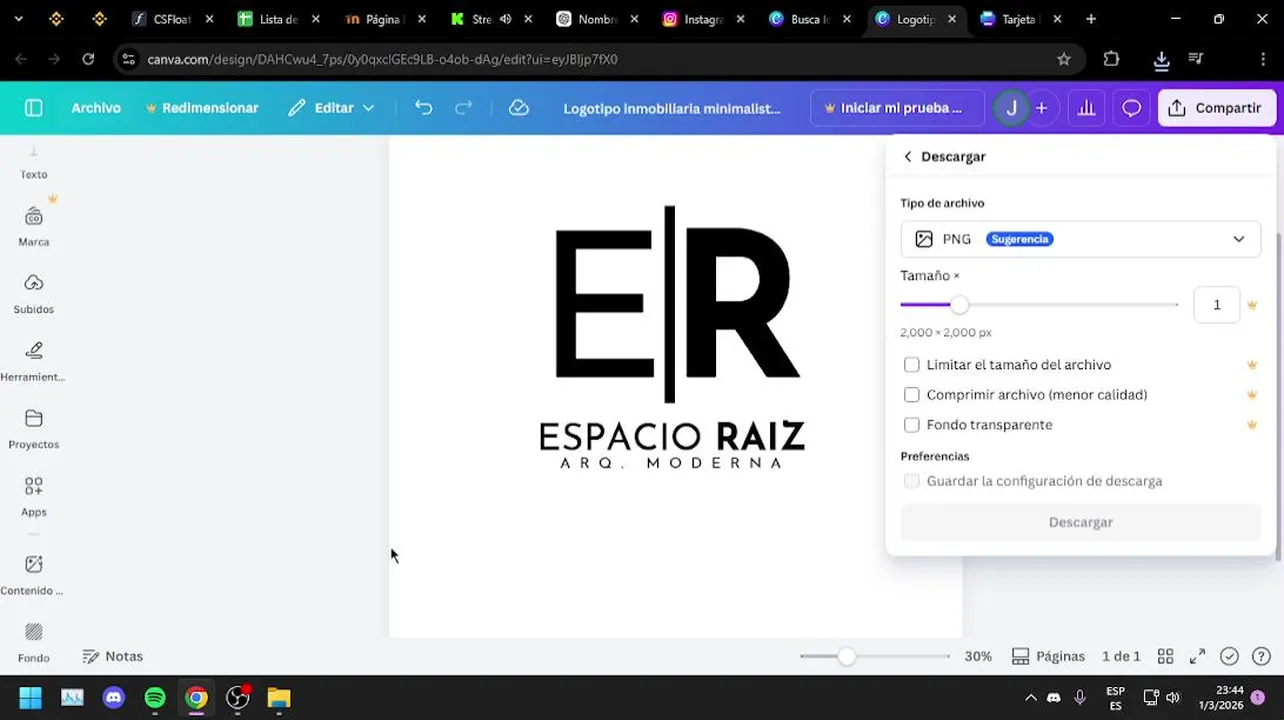The image size is (1284, 720).
Task: Switch to the Busca browser tab
Action: click(x=810, y=19)
